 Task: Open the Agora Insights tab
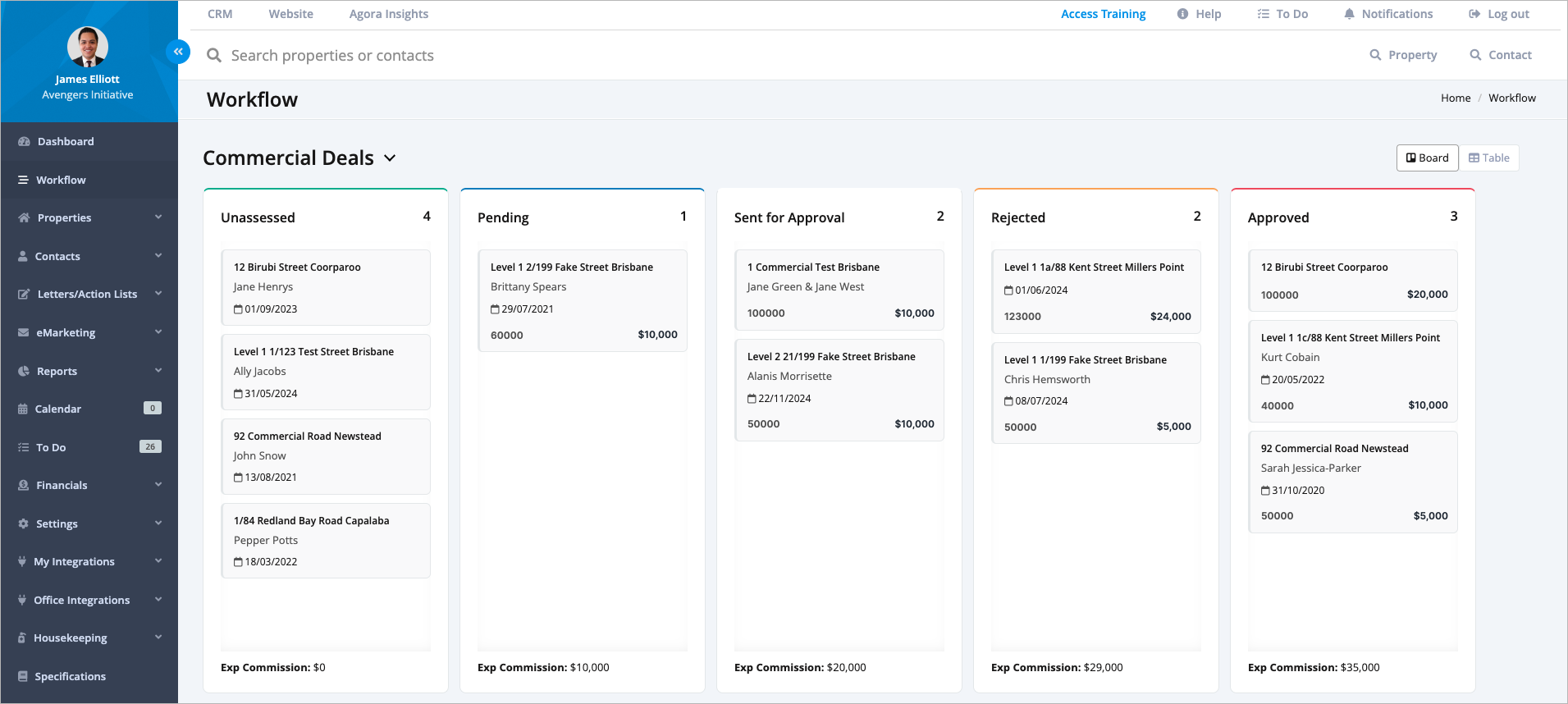click(388, 14)
